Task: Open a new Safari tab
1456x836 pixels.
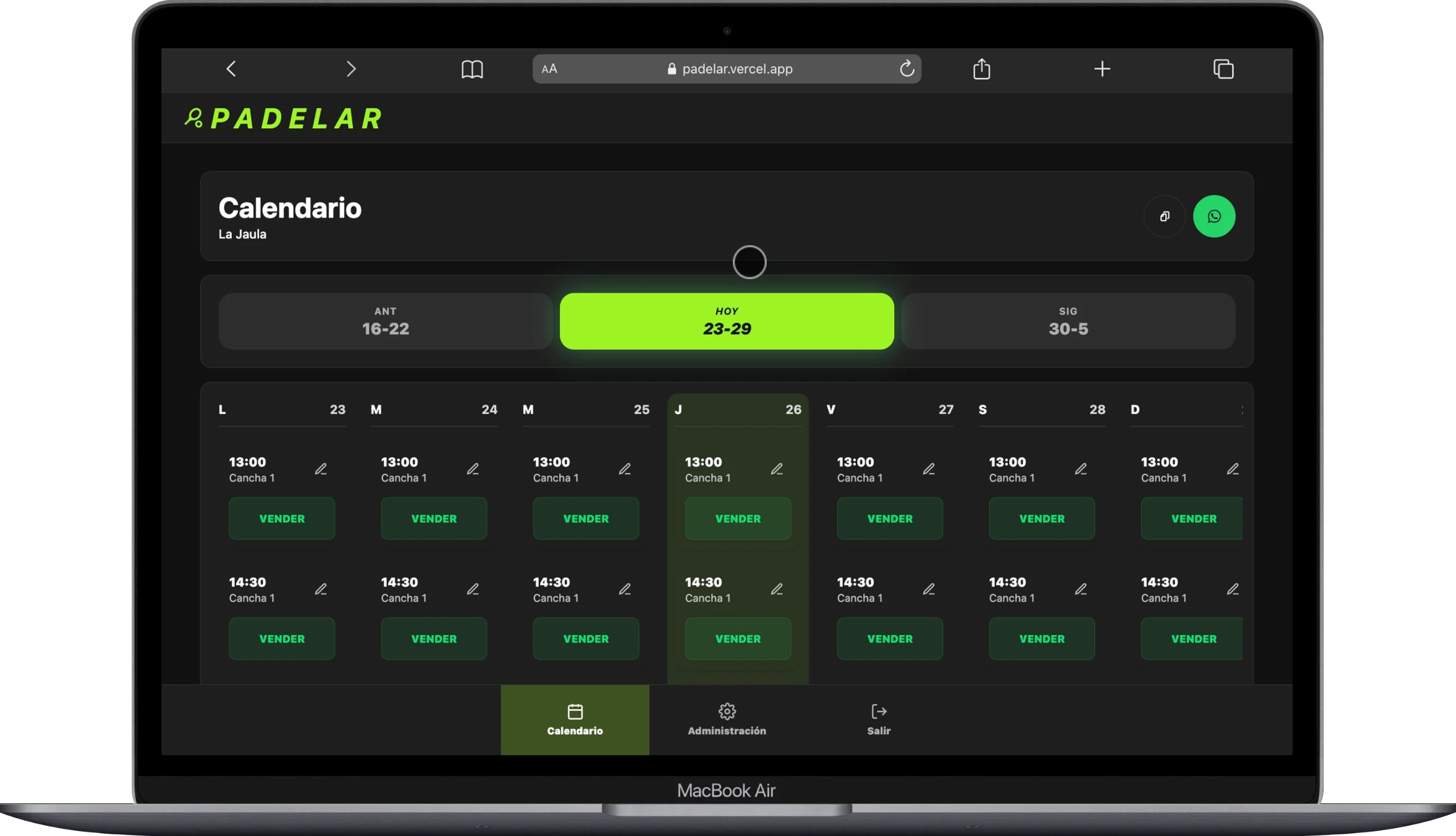Action: point(1102,69)
